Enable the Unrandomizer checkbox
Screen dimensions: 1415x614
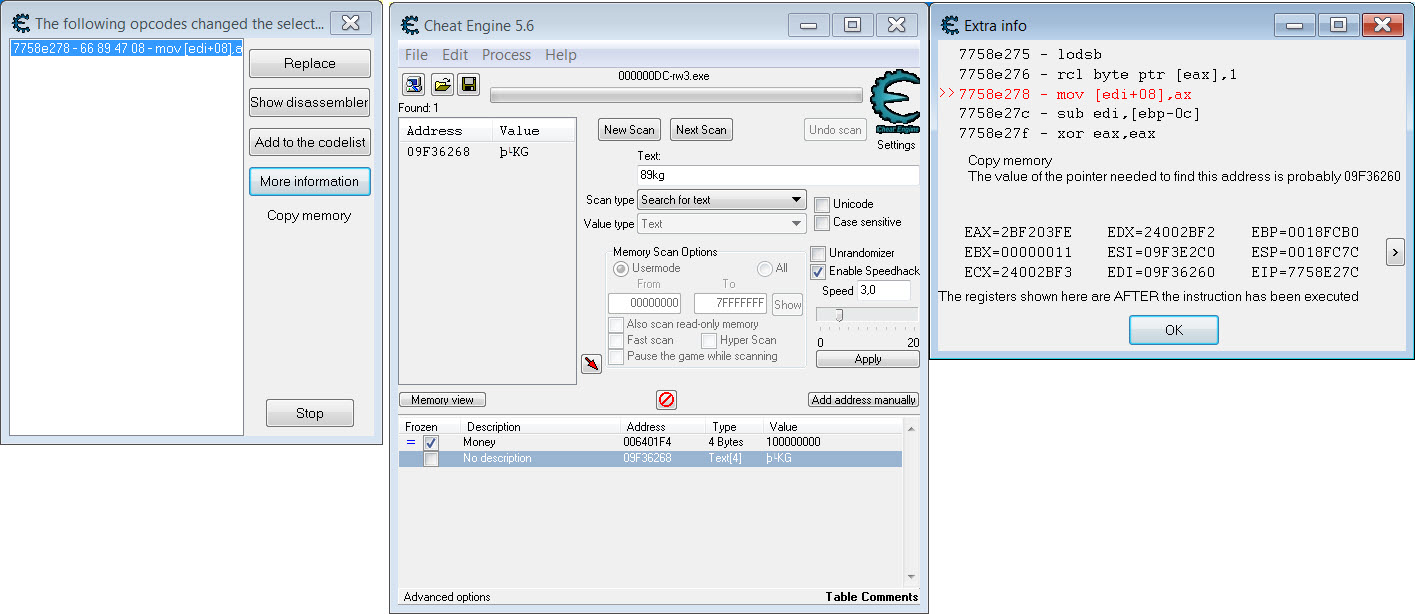(818, 253)
